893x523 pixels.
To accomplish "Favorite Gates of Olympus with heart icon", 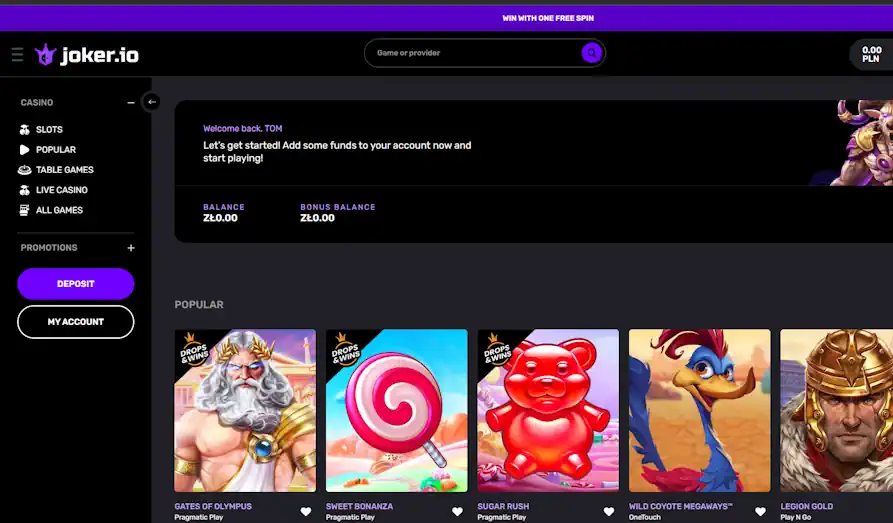I will pos(306,511).
